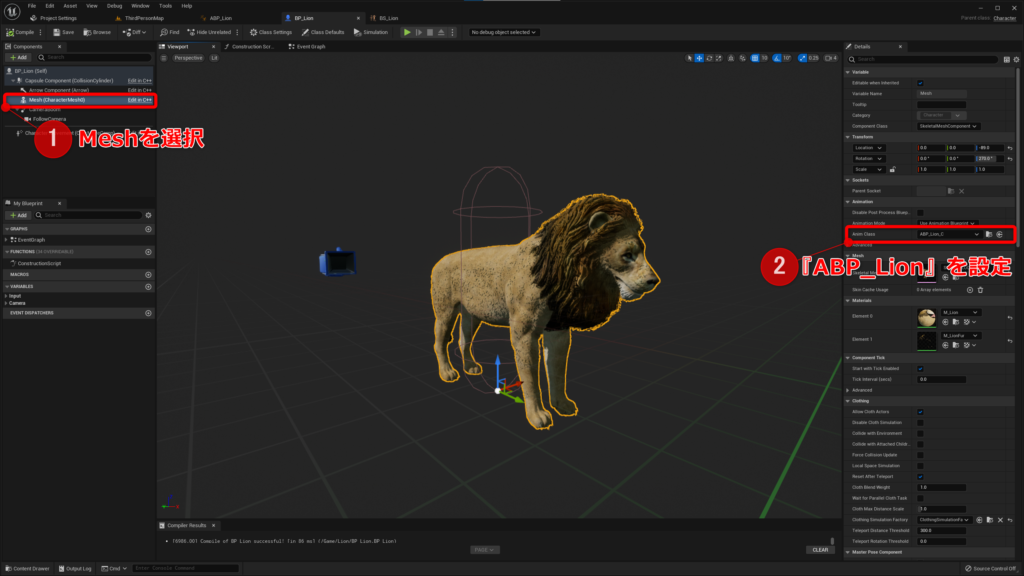Image resolution: width=1024 pixels, height=576 pixels.
Task: Click Add in Components panel
Action: [x=18, y=57]
